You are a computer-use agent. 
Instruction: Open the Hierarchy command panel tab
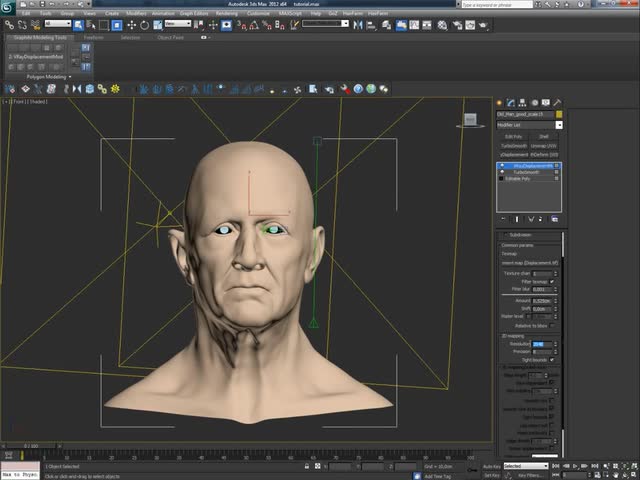(x=522, y=103)
